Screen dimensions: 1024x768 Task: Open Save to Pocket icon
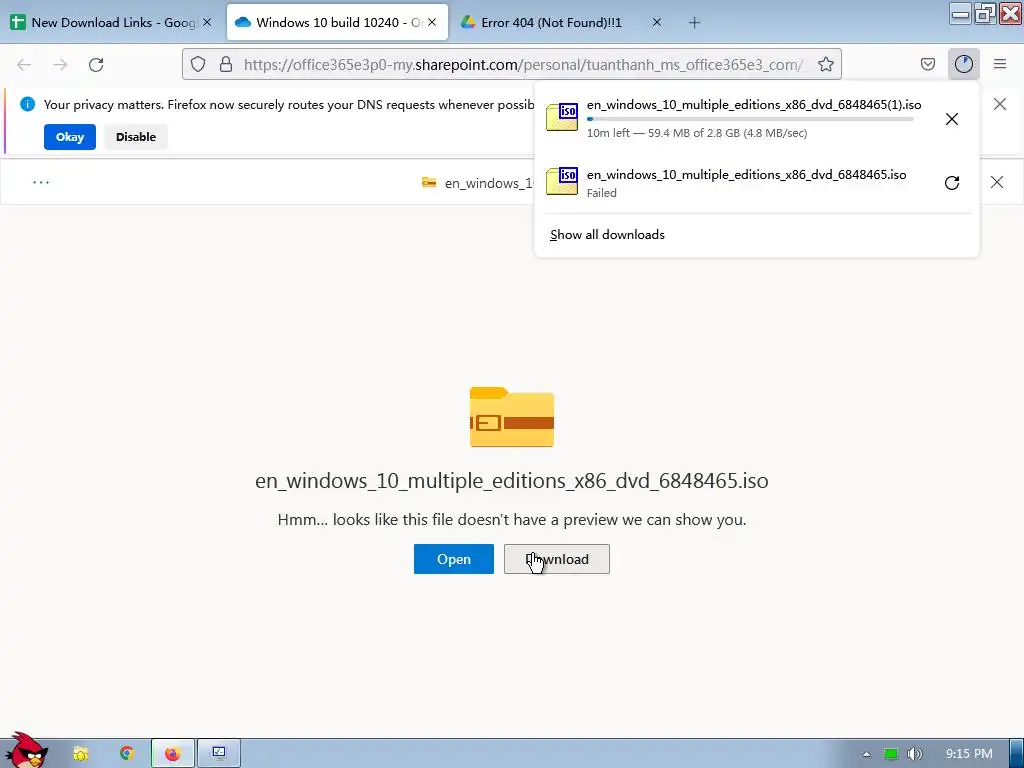coord(927,64)
